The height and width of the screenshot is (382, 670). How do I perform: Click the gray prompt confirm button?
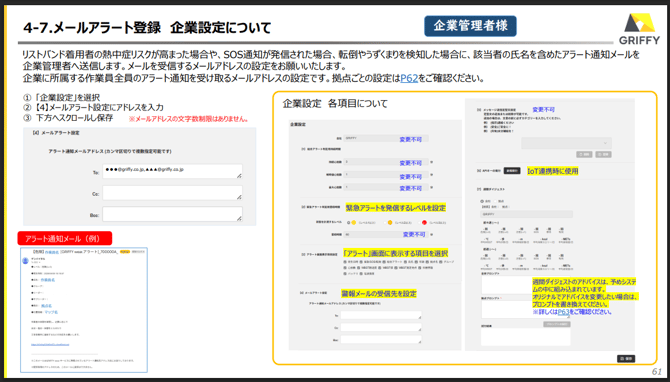557,324
